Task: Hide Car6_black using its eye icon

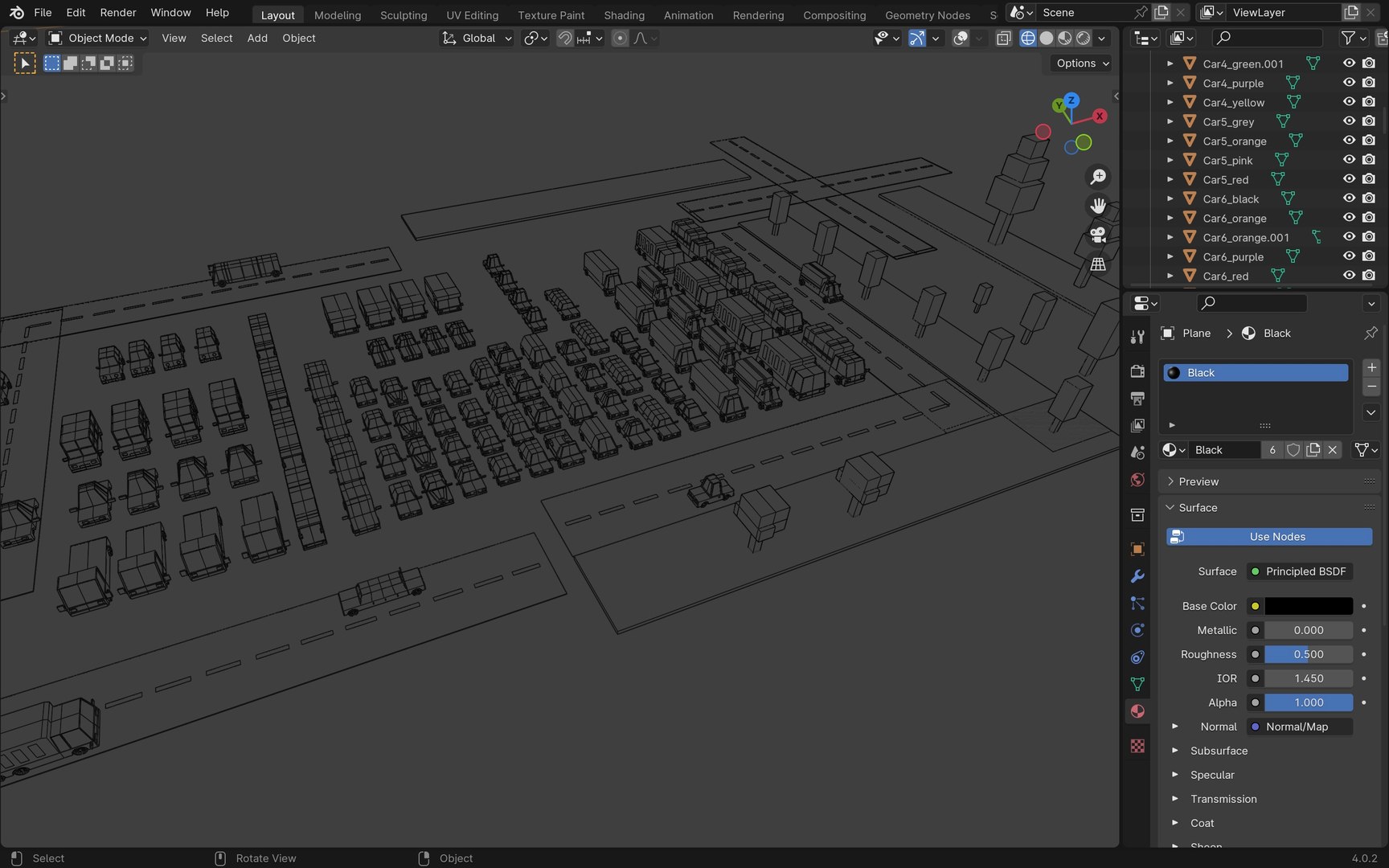Action: pyautogui.click(x=1349, y=199)
